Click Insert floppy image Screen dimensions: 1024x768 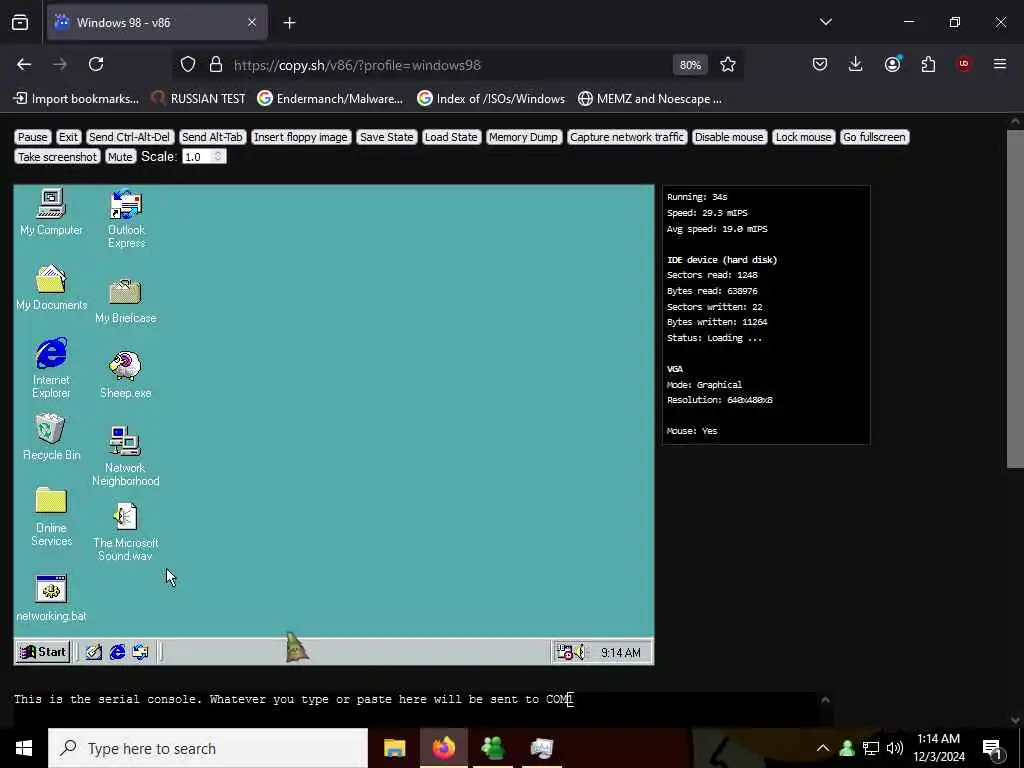point(300,137)
